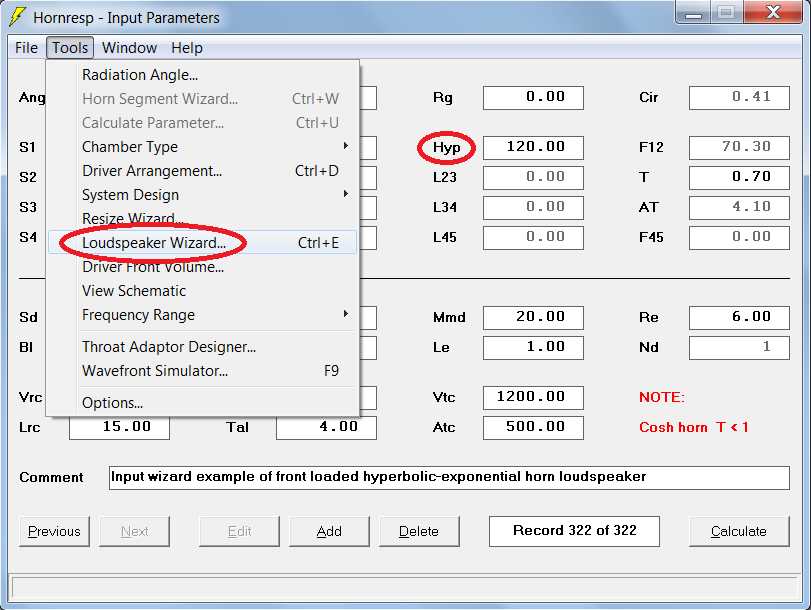Click the L45 value field
Image resolution: width=811 pixels, height=610 pixels.
(x=533, y=237)
